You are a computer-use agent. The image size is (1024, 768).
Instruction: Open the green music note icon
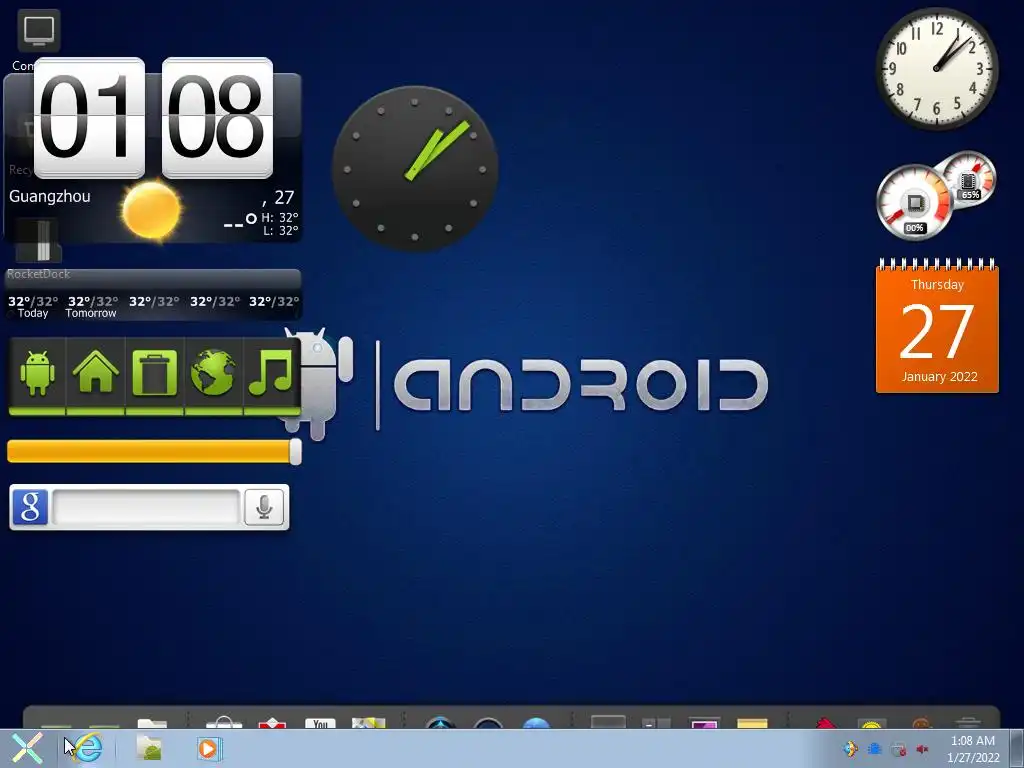(270, 372)
